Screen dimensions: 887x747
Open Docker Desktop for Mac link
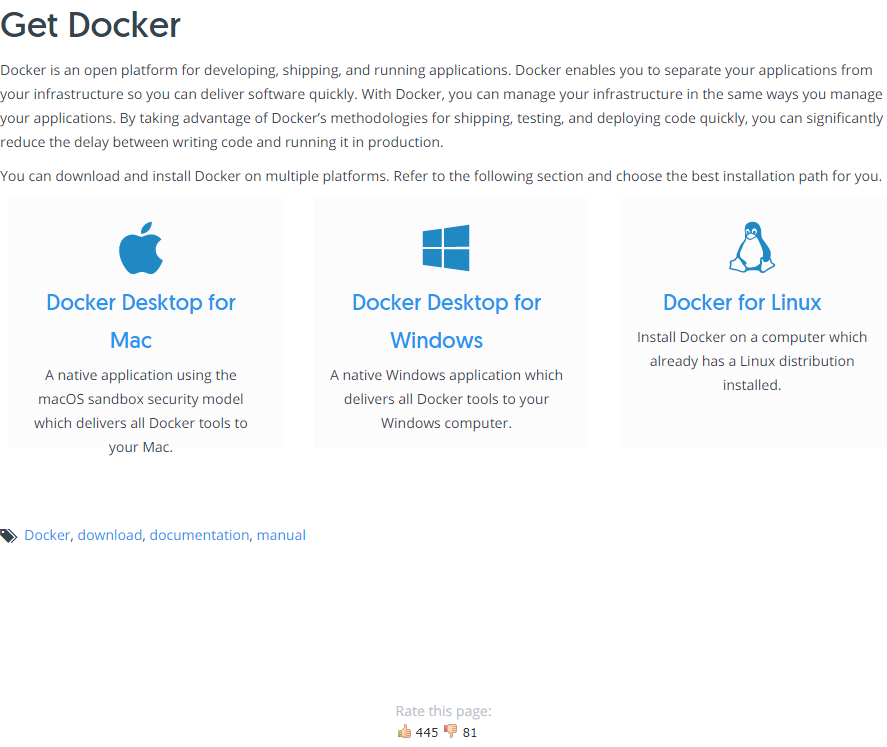(x=141, y=321)
